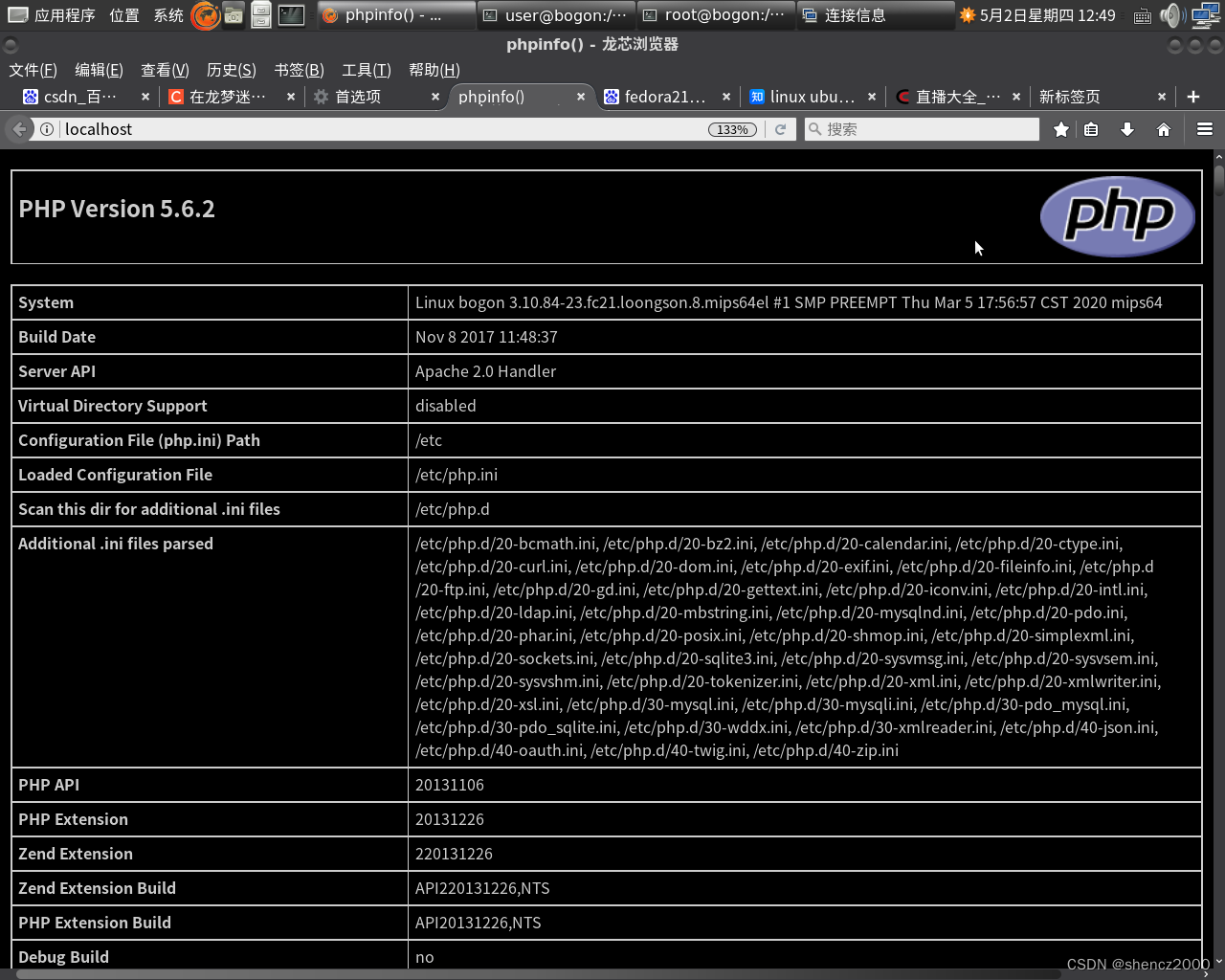The image size is (1225, 980).
Task: Close the 直播大全 tab
Action: click(x=1016, y=97)
